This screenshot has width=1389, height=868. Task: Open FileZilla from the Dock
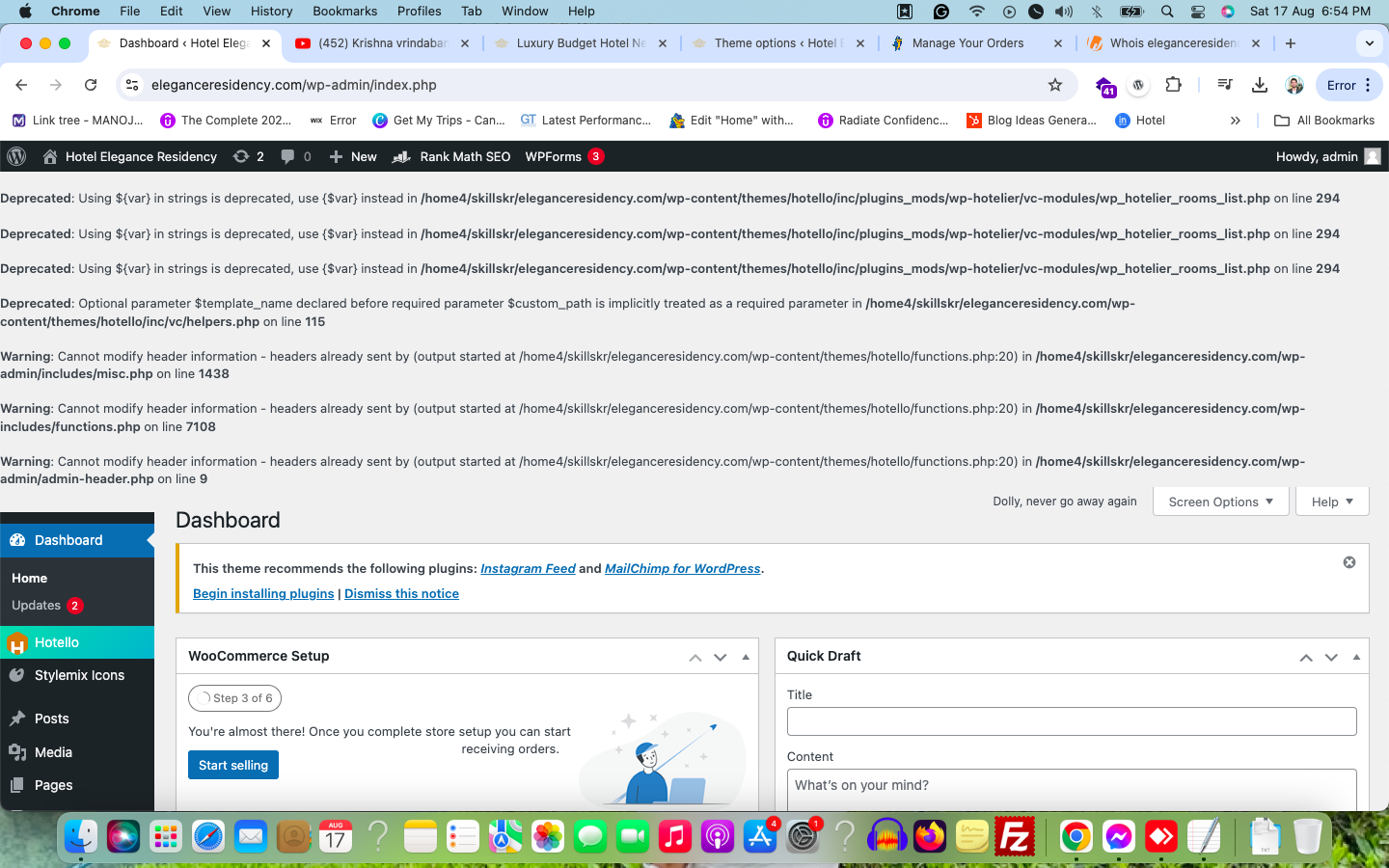point(1015,836)
